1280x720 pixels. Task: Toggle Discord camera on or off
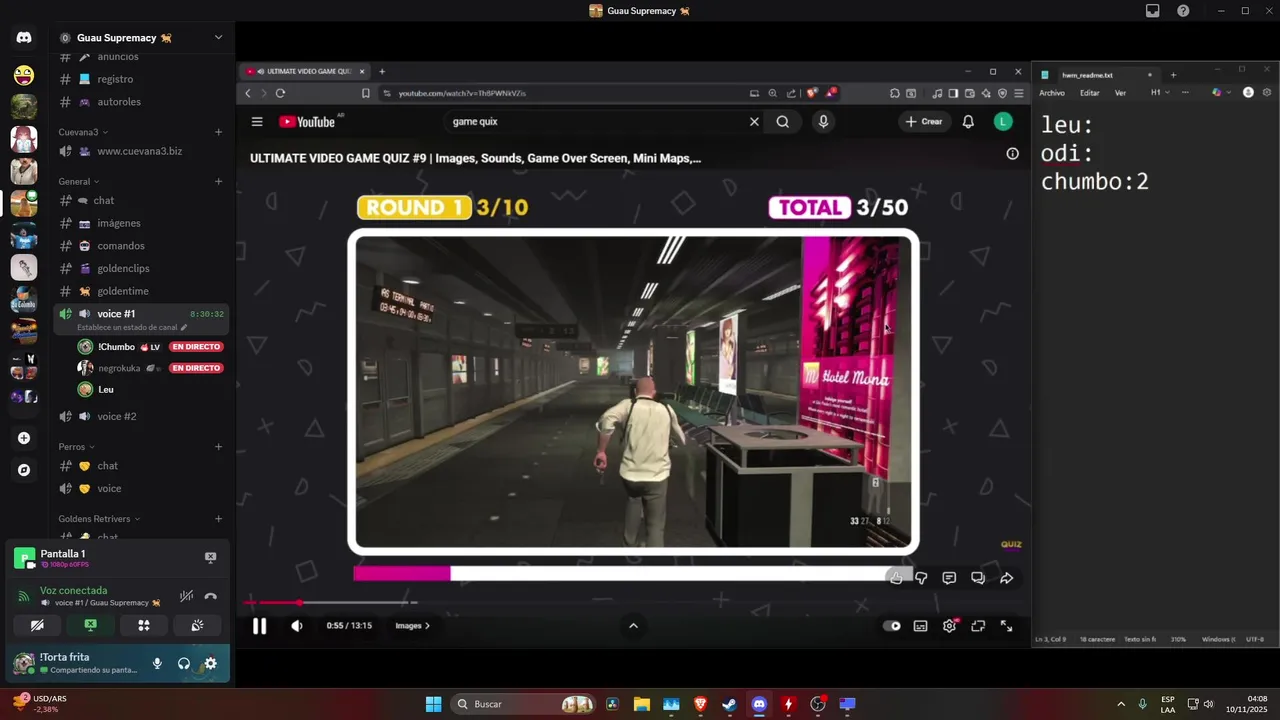37,625
